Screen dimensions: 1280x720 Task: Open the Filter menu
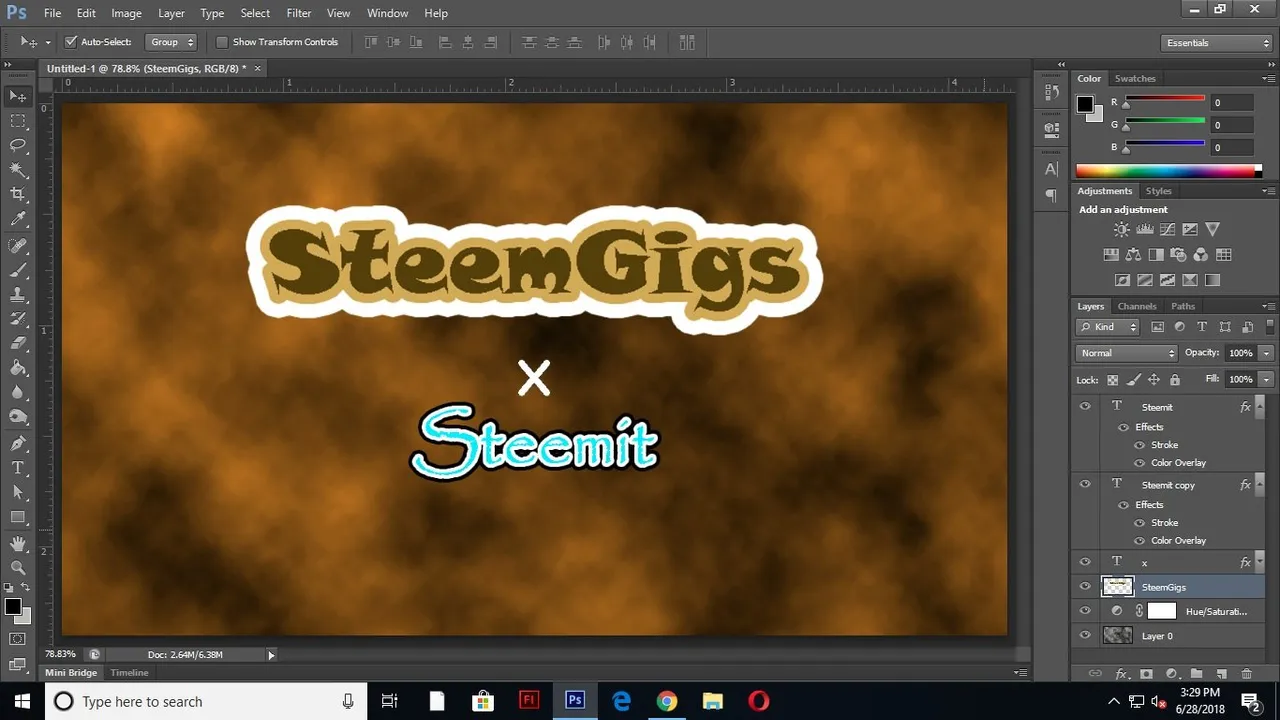299,13
